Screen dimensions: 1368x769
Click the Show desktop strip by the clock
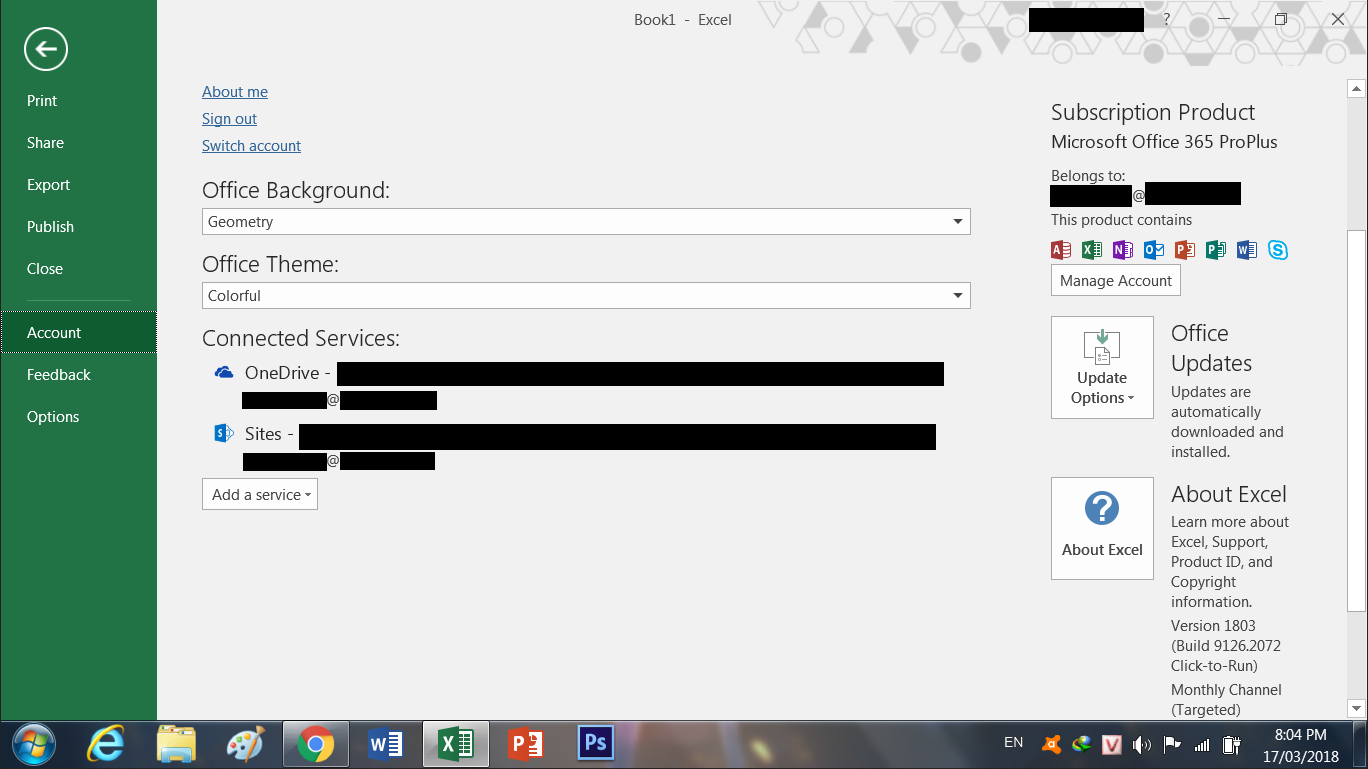point(1360,744)
